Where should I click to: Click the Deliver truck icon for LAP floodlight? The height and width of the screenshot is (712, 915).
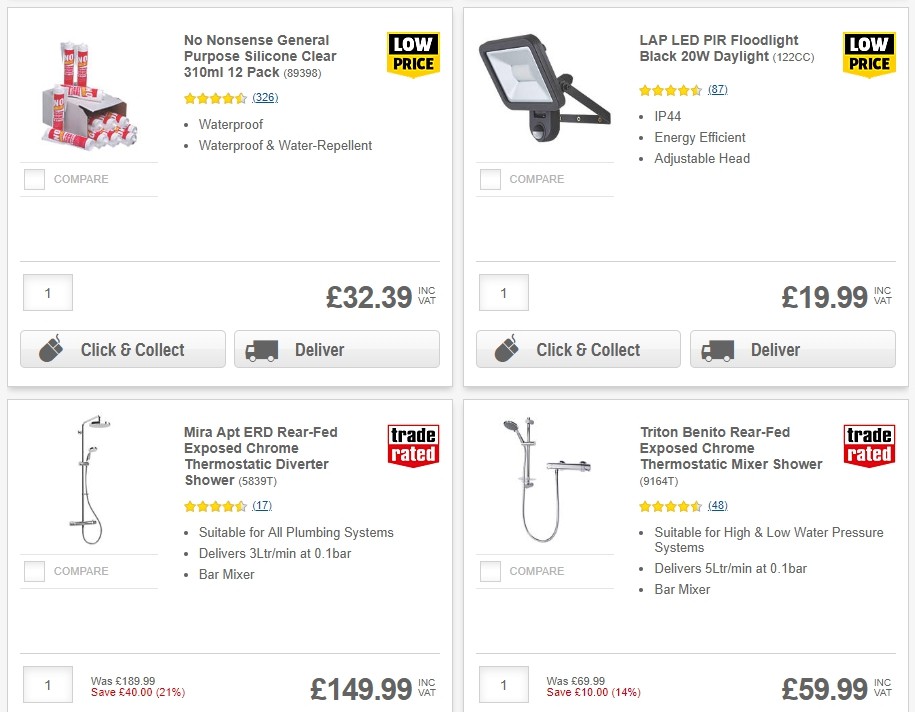click(x=716, y=350)
